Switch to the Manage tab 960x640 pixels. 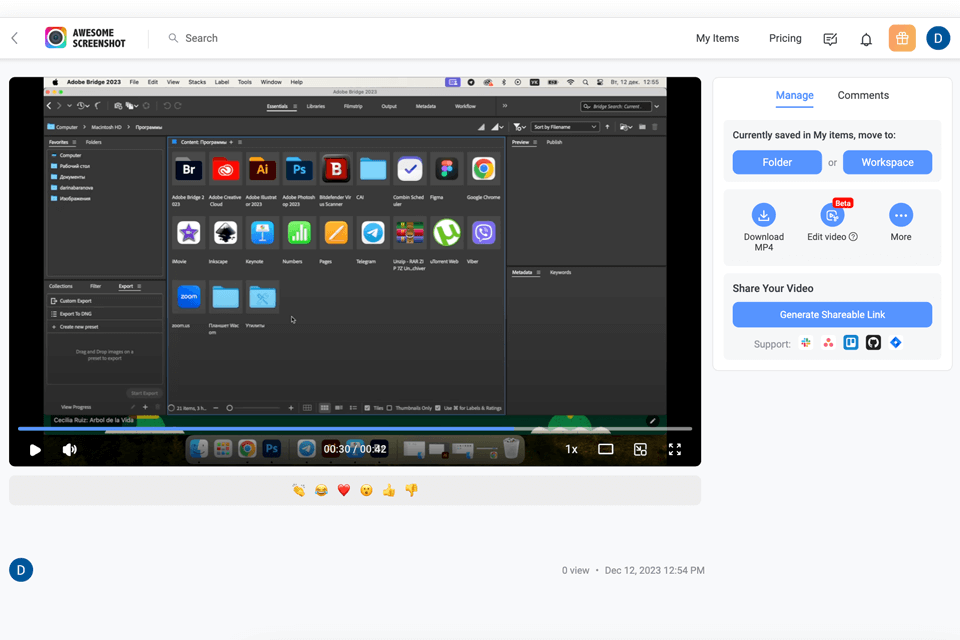click(794, 96)
